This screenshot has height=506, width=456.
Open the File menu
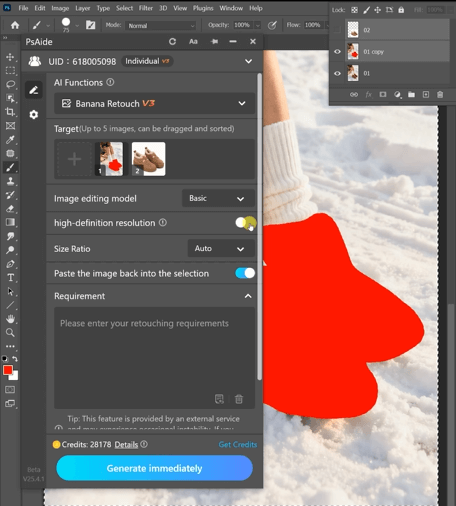tap(23, 8)
